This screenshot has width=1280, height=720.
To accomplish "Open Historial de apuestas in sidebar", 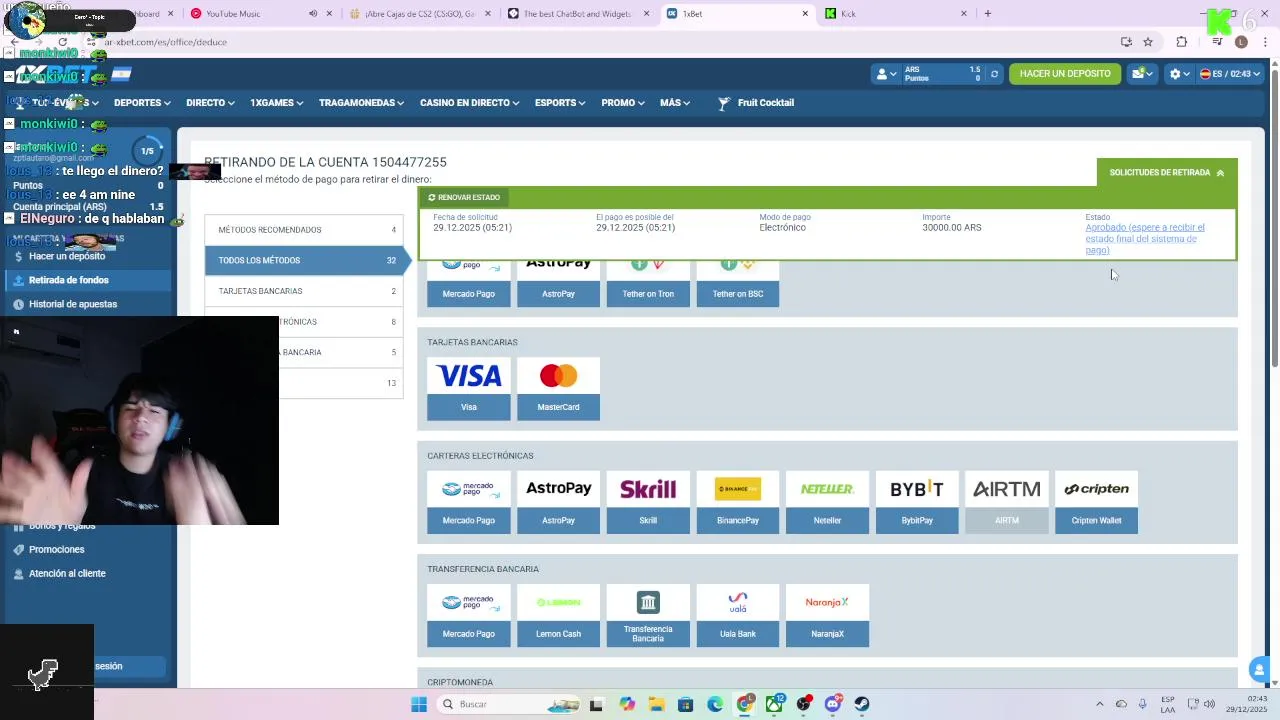I will pos(72,304).
